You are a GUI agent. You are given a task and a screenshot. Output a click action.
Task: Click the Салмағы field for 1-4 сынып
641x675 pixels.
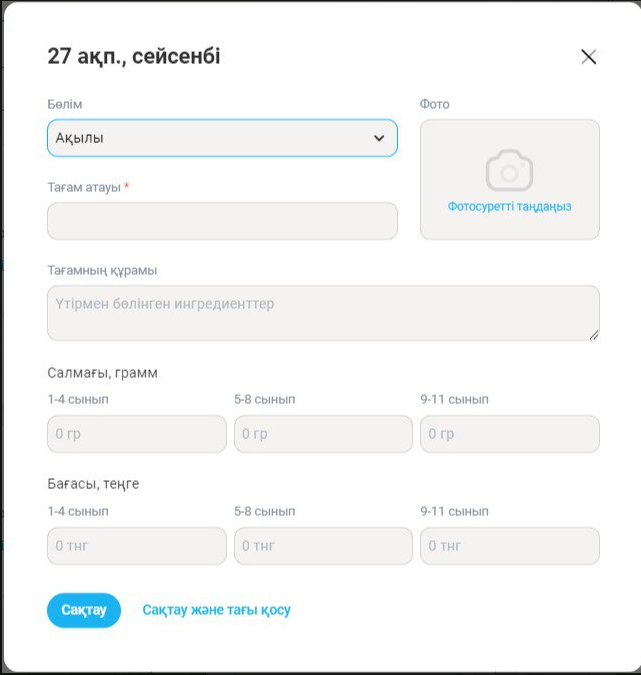click(x=136, y=434)
